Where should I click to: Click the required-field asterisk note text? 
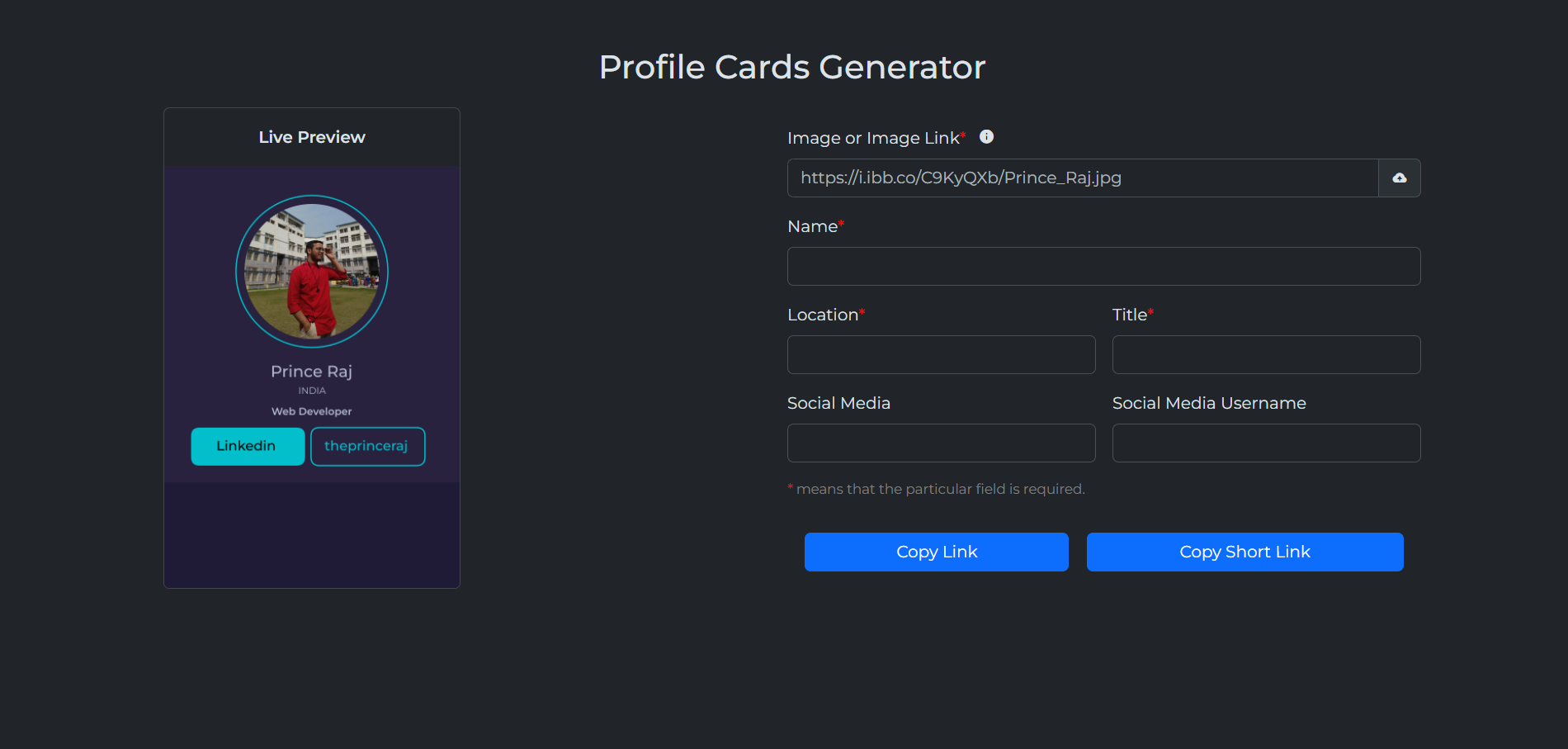936,489
